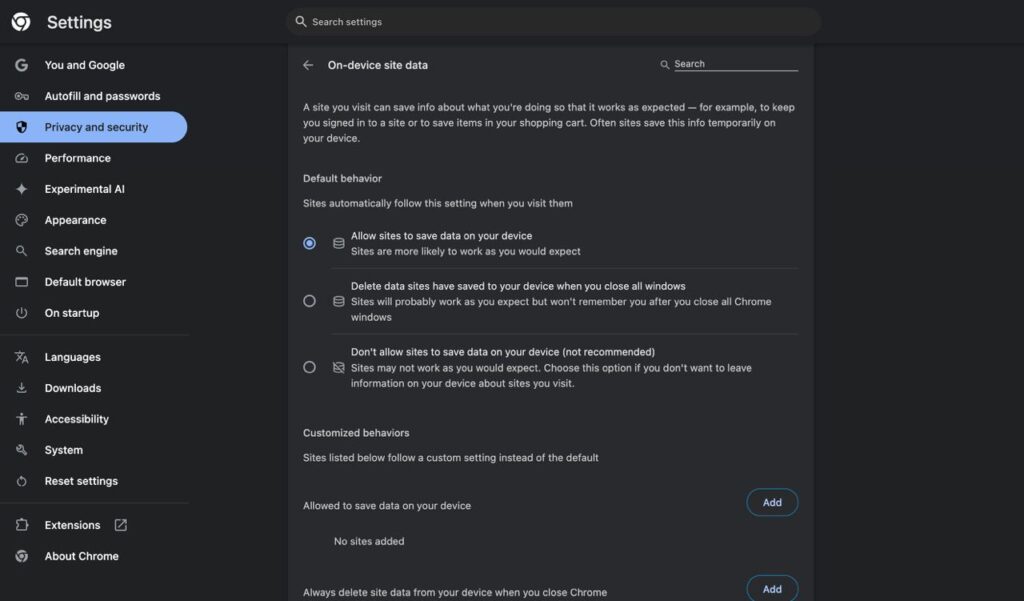The width and height of the screenshot is (1024, 601).
Task: Click the power icon for On startup
Action: pyautogui.click(x=22, y=313)
